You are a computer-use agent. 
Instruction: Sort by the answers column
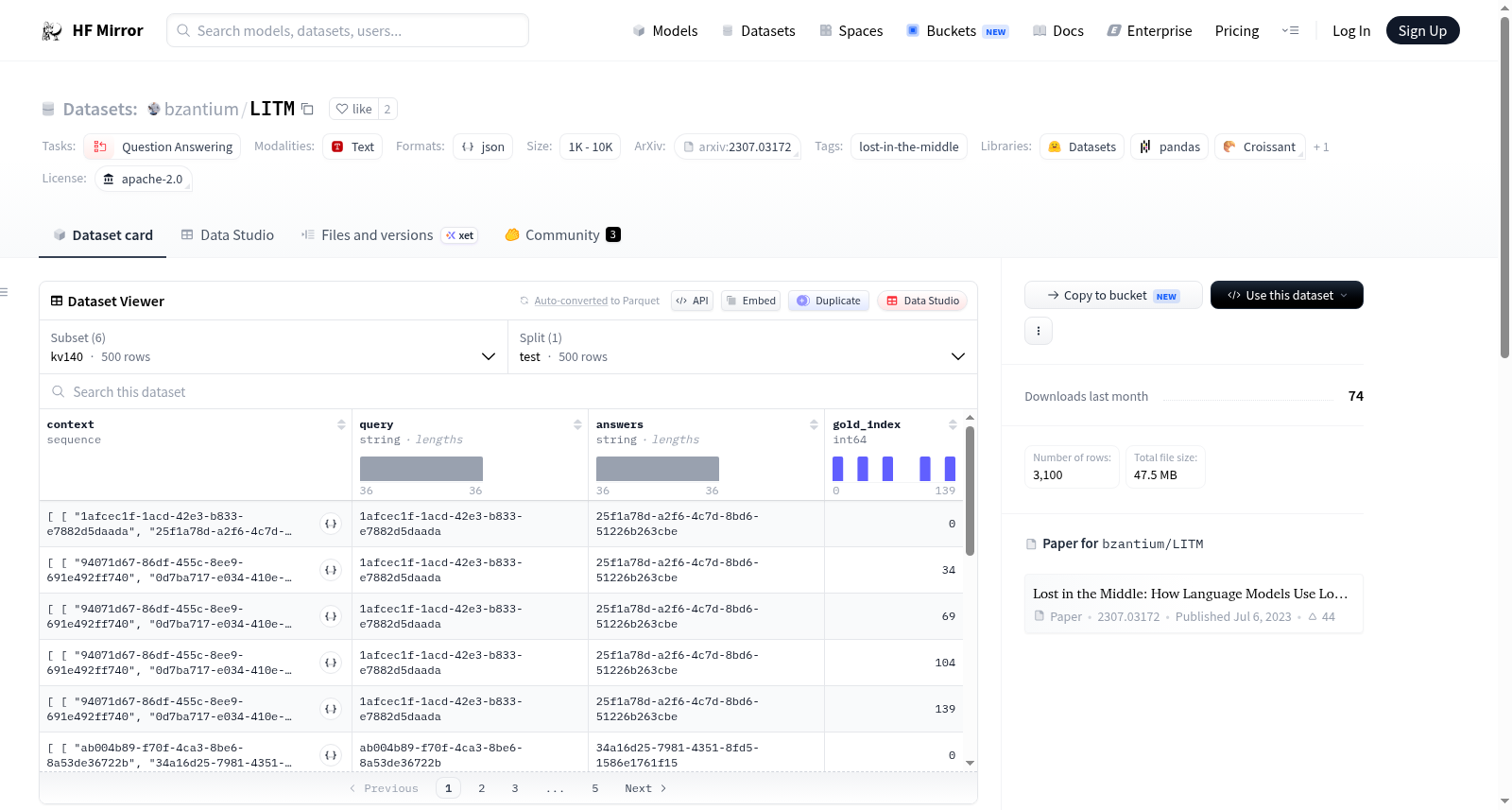[x=814, y=425]
